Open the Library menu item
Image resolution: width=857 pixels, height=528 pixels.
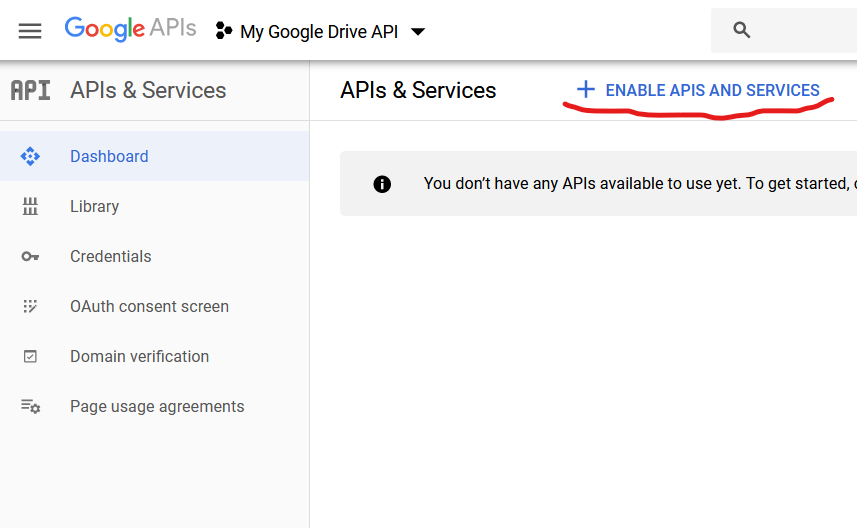click(x=94, y=206)
